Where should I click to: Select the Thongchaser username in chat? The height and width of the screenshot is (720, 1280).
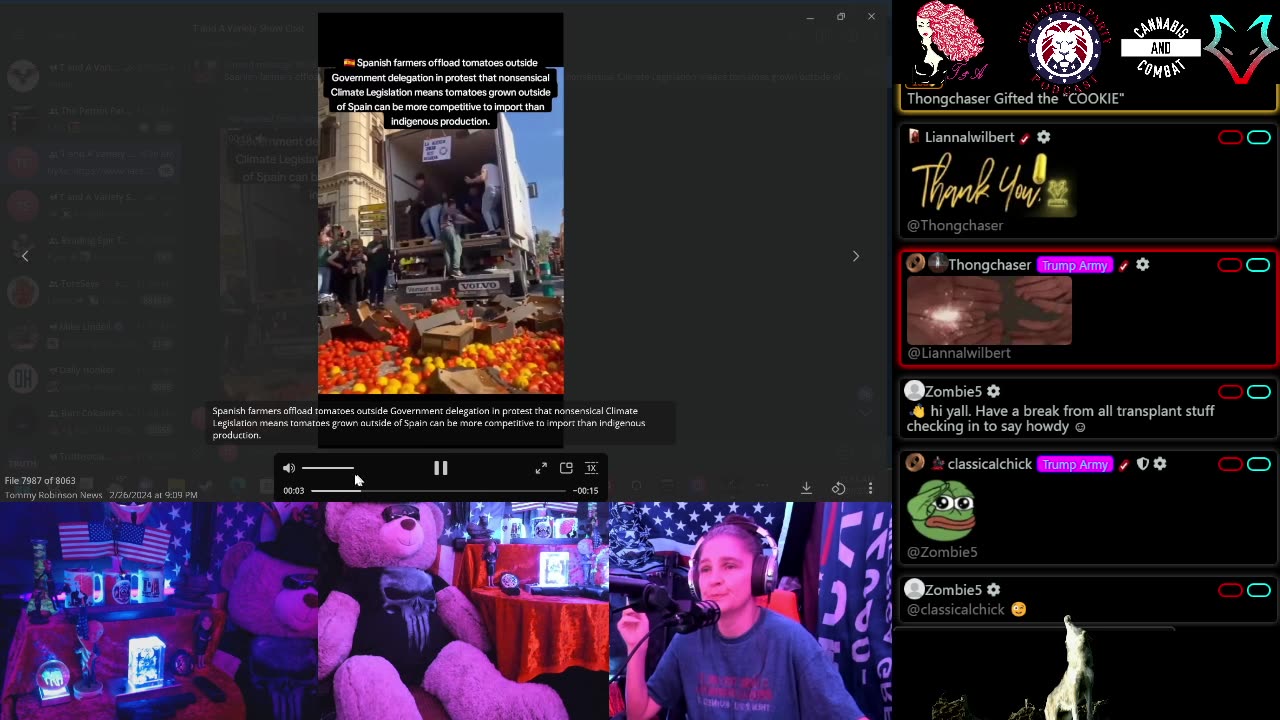coord(989,265)
